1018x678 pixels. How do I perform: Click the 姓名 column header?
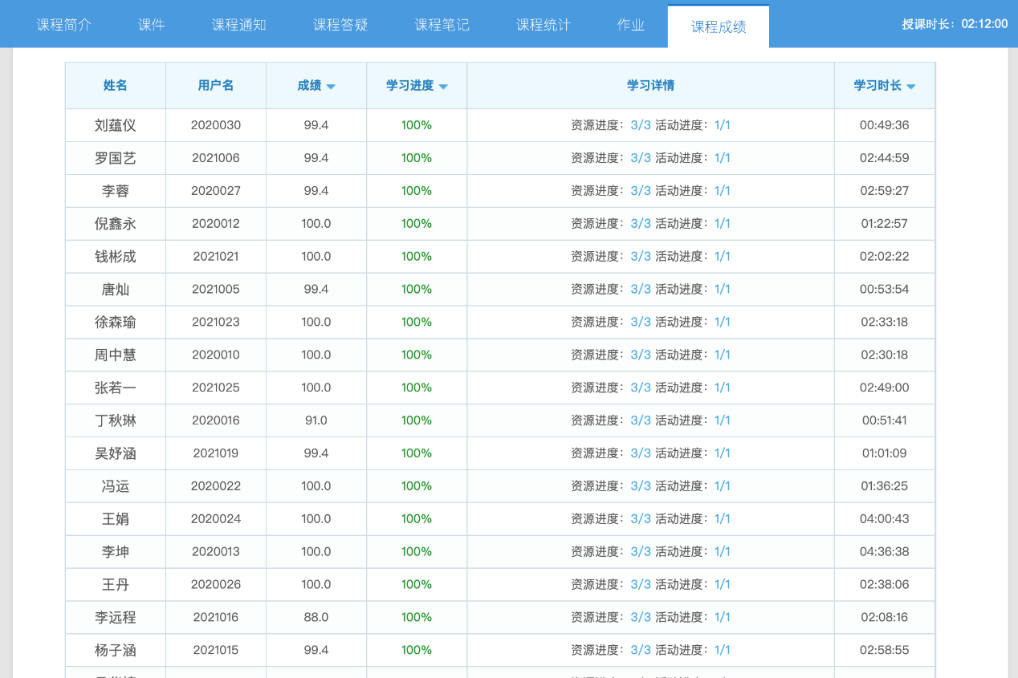(x=115, y=86)
